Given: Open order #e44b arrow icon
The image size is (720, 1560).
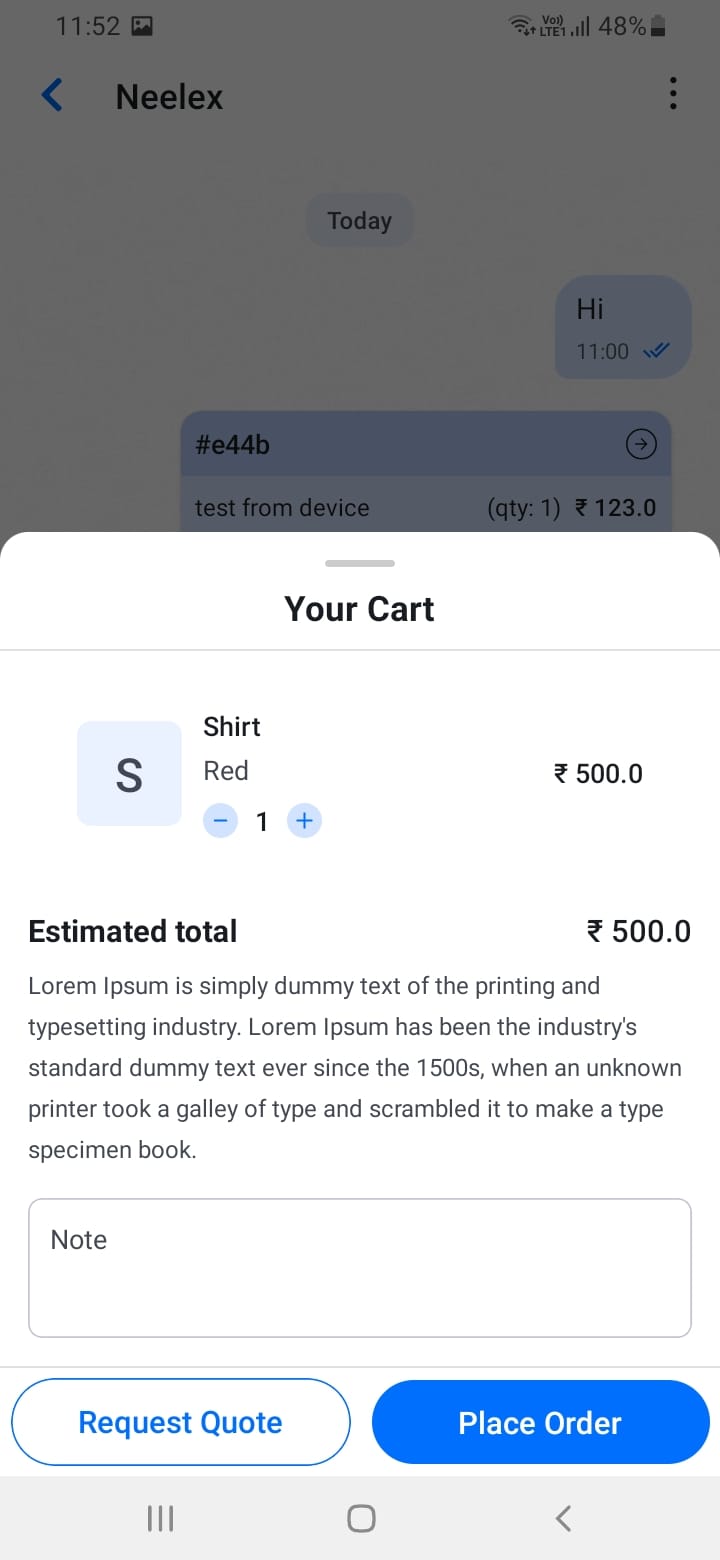Looking at the screenshot, I should pyautogui.click(x=640, y=444).
